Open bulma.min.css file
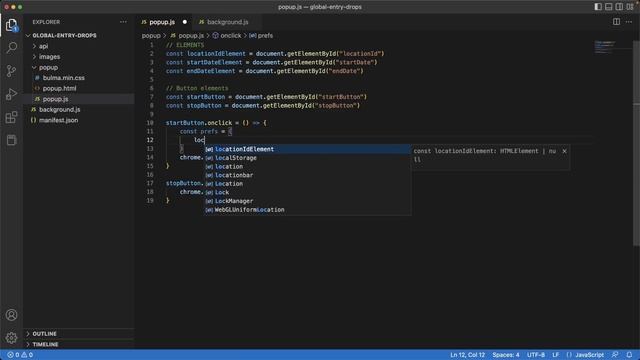 [64, 78]
